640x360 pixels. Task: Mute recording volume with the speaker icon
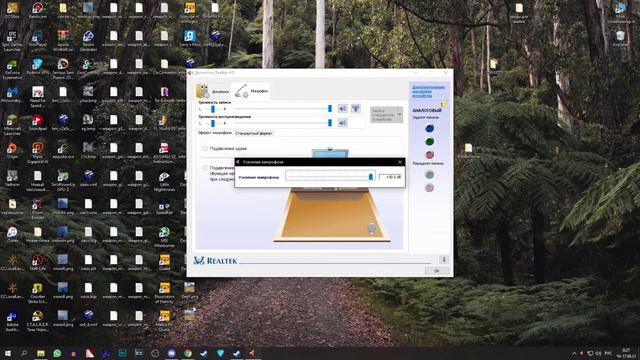click(x=342, y=108)
